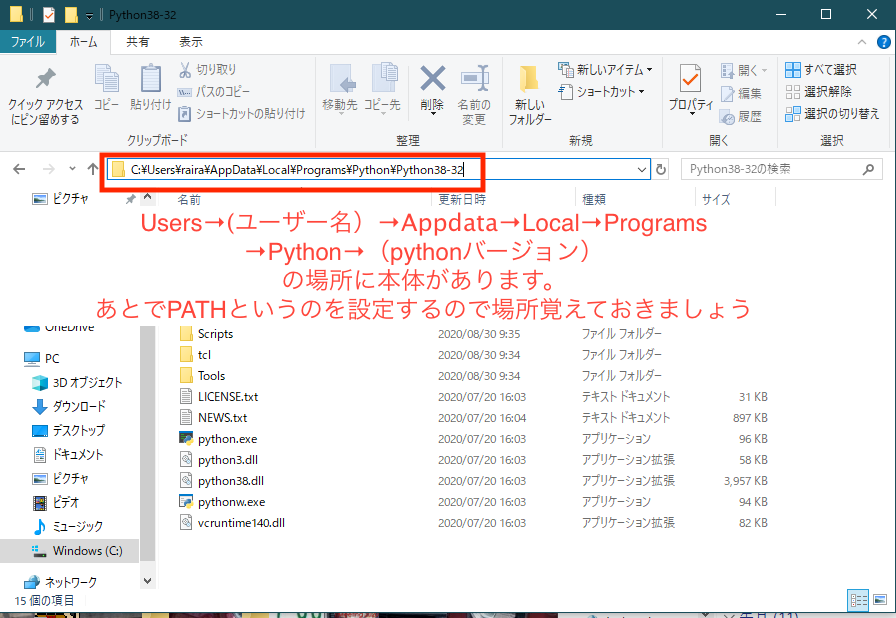Select python.exe file
Viewport: 896px width, 618px height.
point(218,439)
